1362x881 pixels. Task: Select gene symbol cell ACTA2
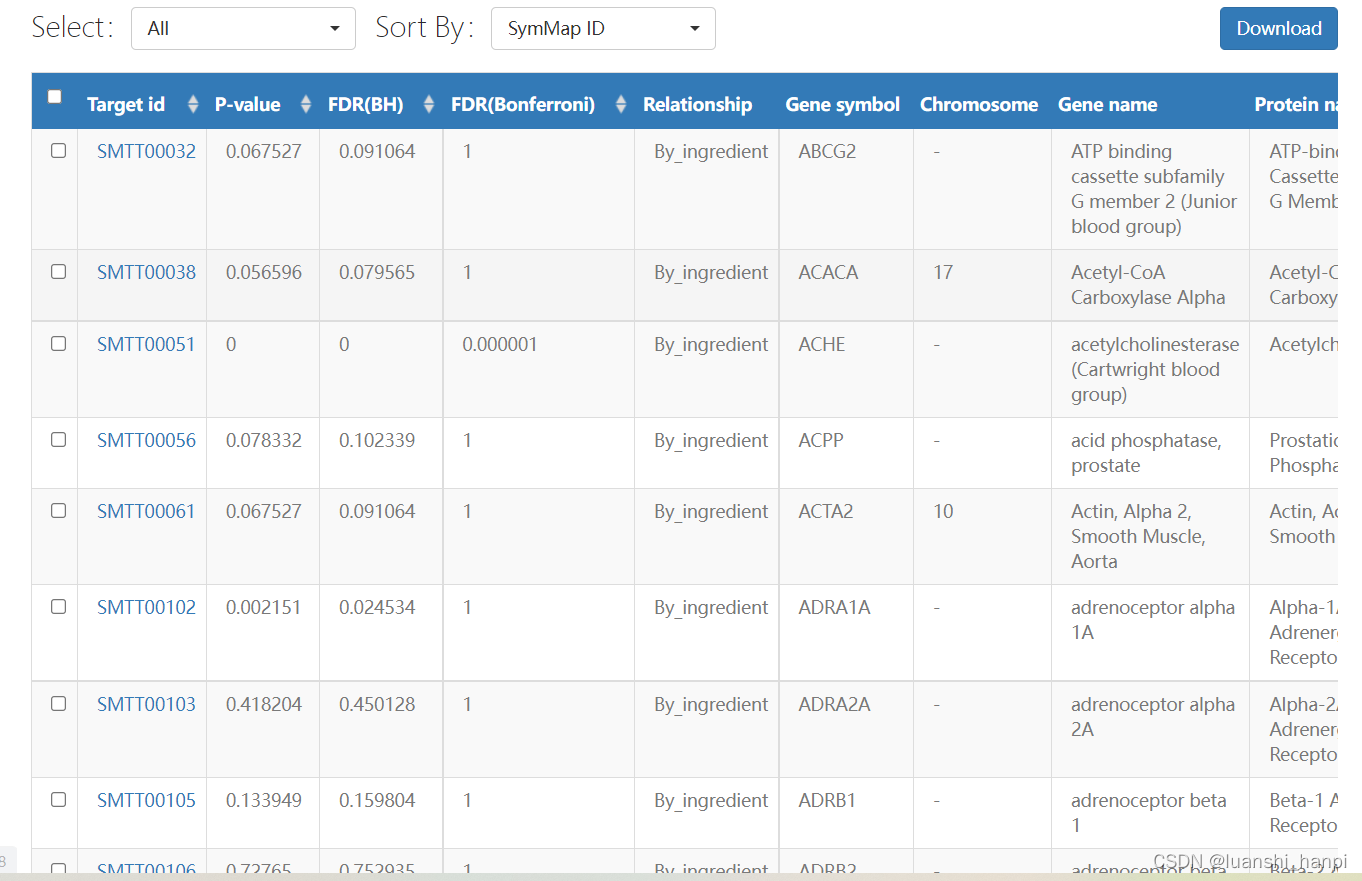click(826, 511)
